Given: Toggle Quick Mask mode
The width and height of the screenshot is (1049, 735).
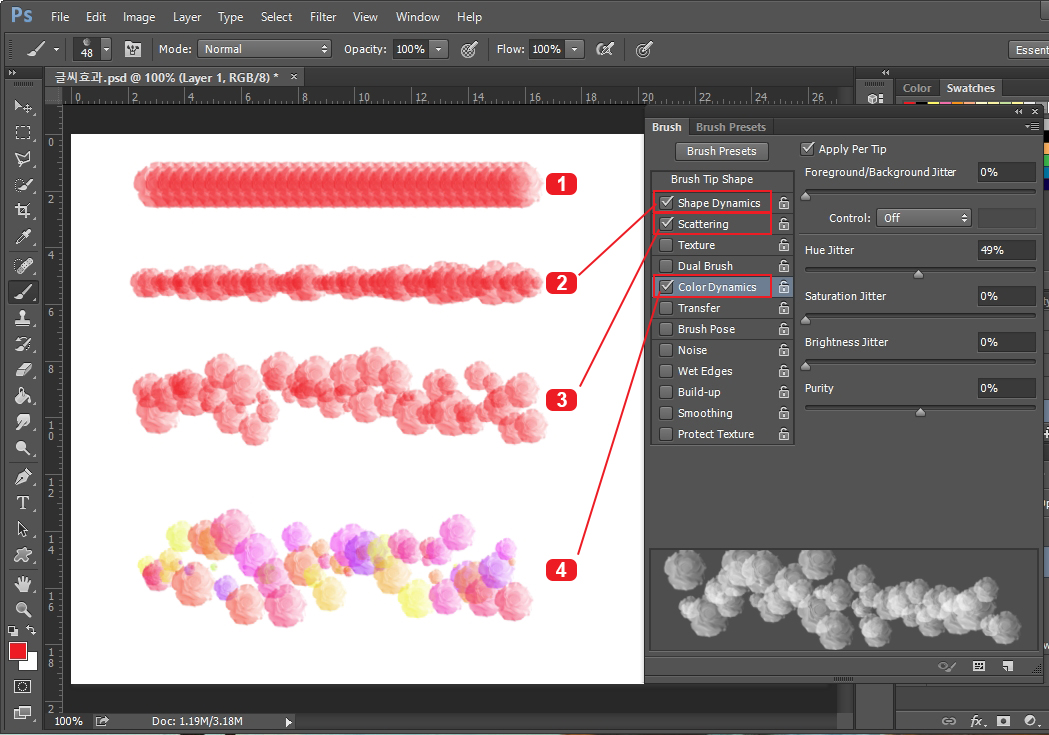Looking at the screenshot, I should 22,687.
